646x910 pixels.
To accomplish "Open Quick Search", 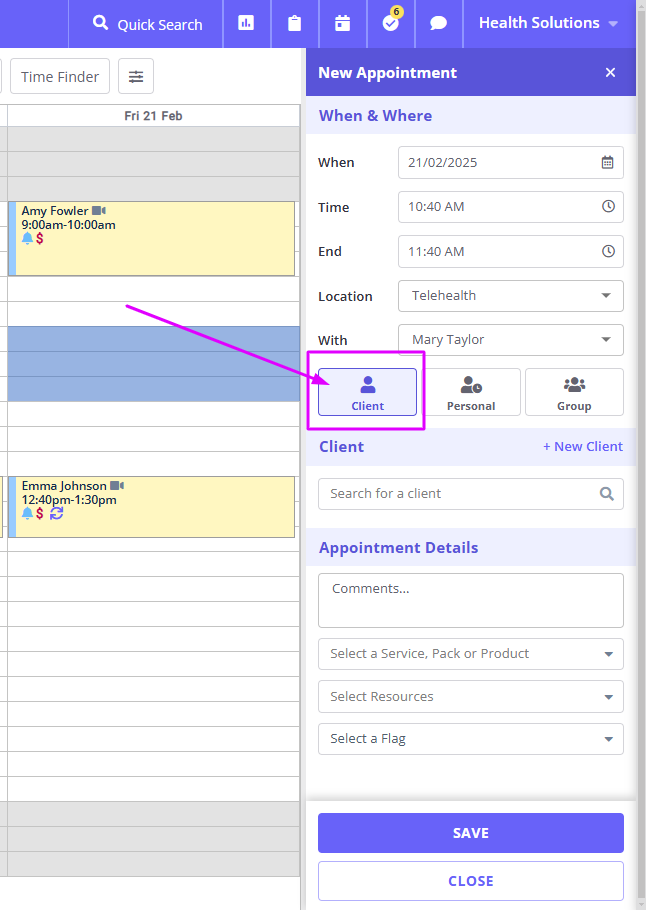I will pos(148,24).
